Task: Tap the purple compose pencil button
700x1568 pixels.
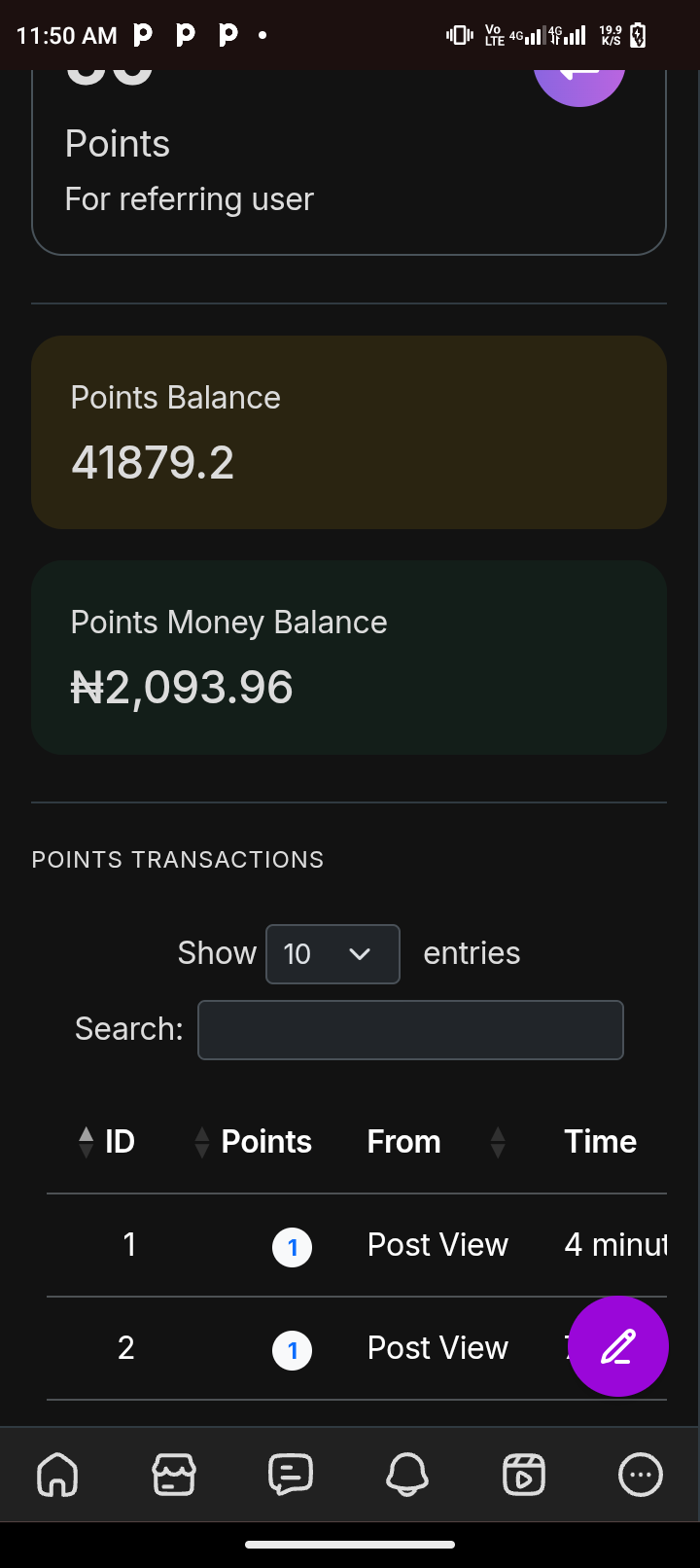Action: (x=618, y=1346)
